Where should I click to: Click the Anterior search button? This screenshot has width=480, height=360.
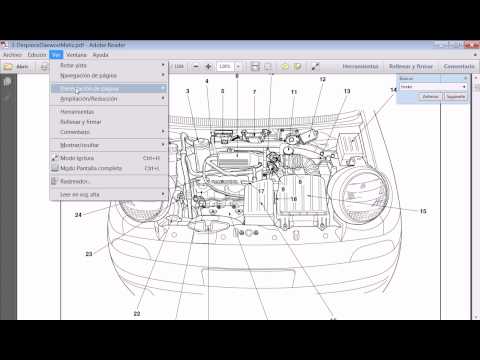point(430,97)
